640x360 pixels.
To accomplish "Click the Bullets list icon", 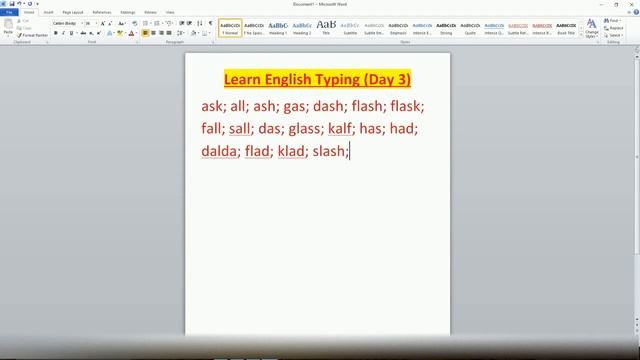I will pos(145,23).
